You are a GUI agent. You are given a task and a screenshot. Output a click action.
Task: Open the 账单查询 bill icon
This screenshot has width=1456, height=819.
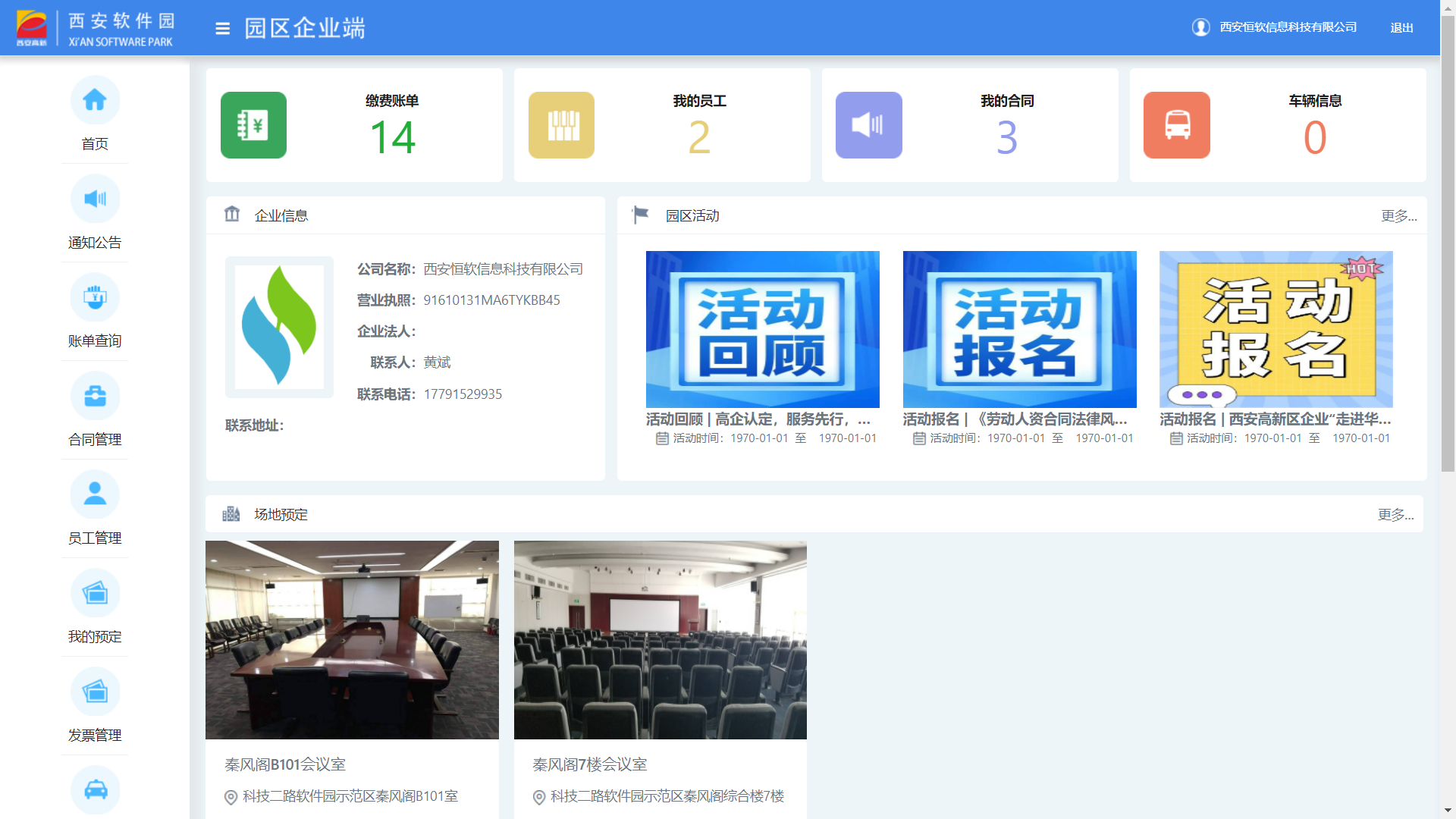point(95,297)
